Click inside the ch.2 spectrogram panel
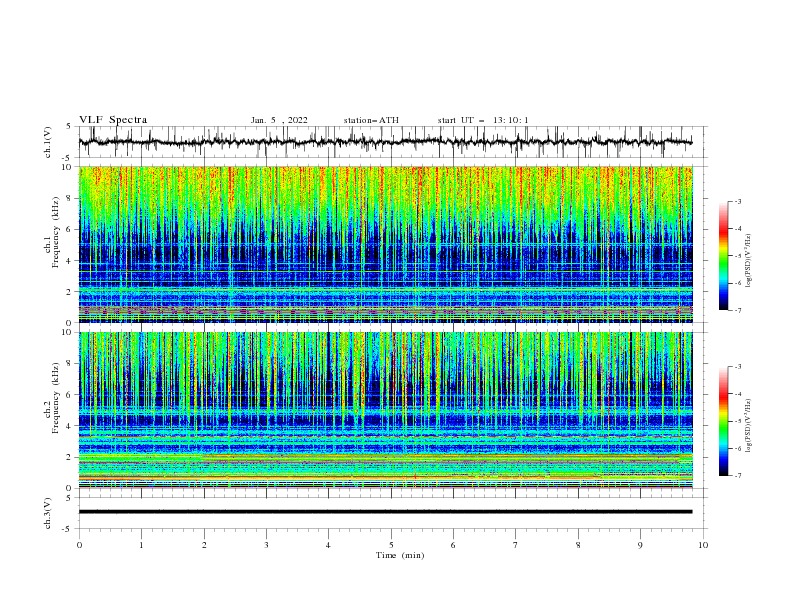This screenshot has width=792, height=612. click(385, 410)
